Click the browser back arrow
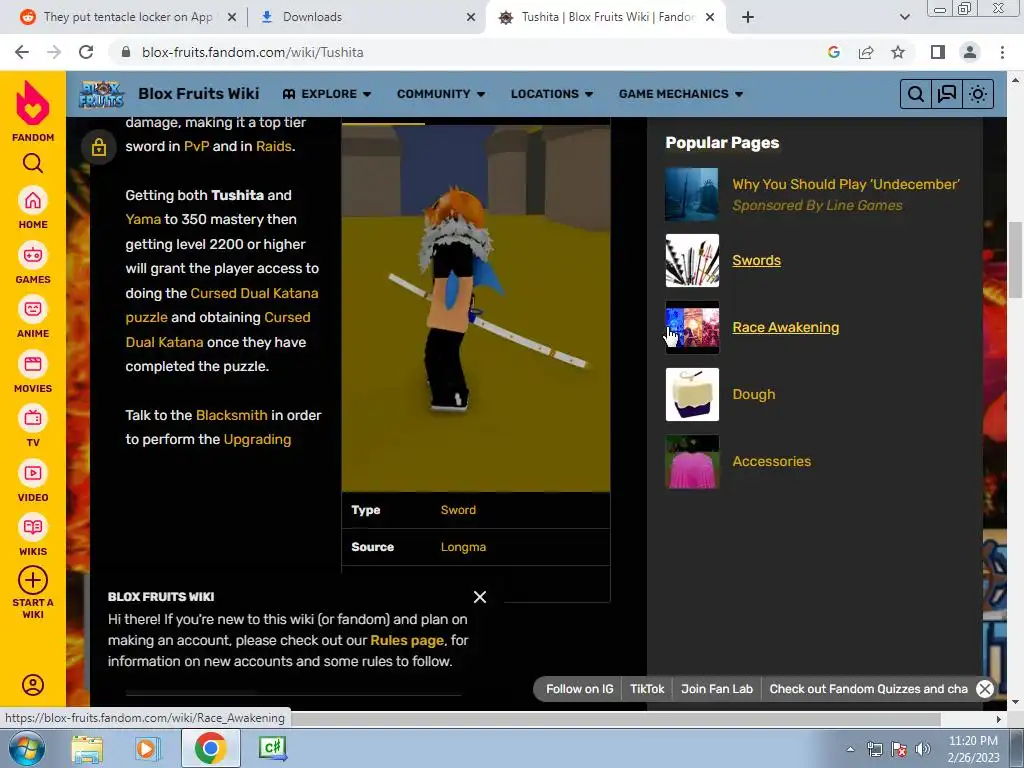 tap(22, 52)
